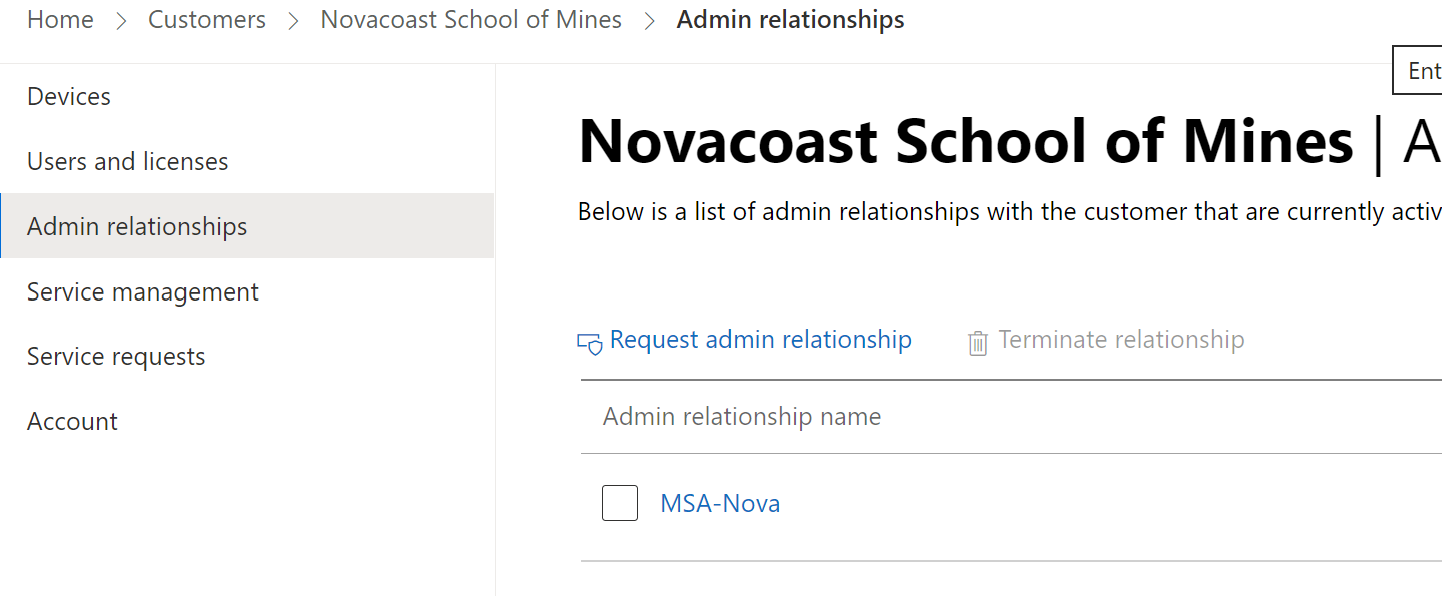Click the partially visible Ent button
The image size is (1442, 596).
click(1420, 71)
